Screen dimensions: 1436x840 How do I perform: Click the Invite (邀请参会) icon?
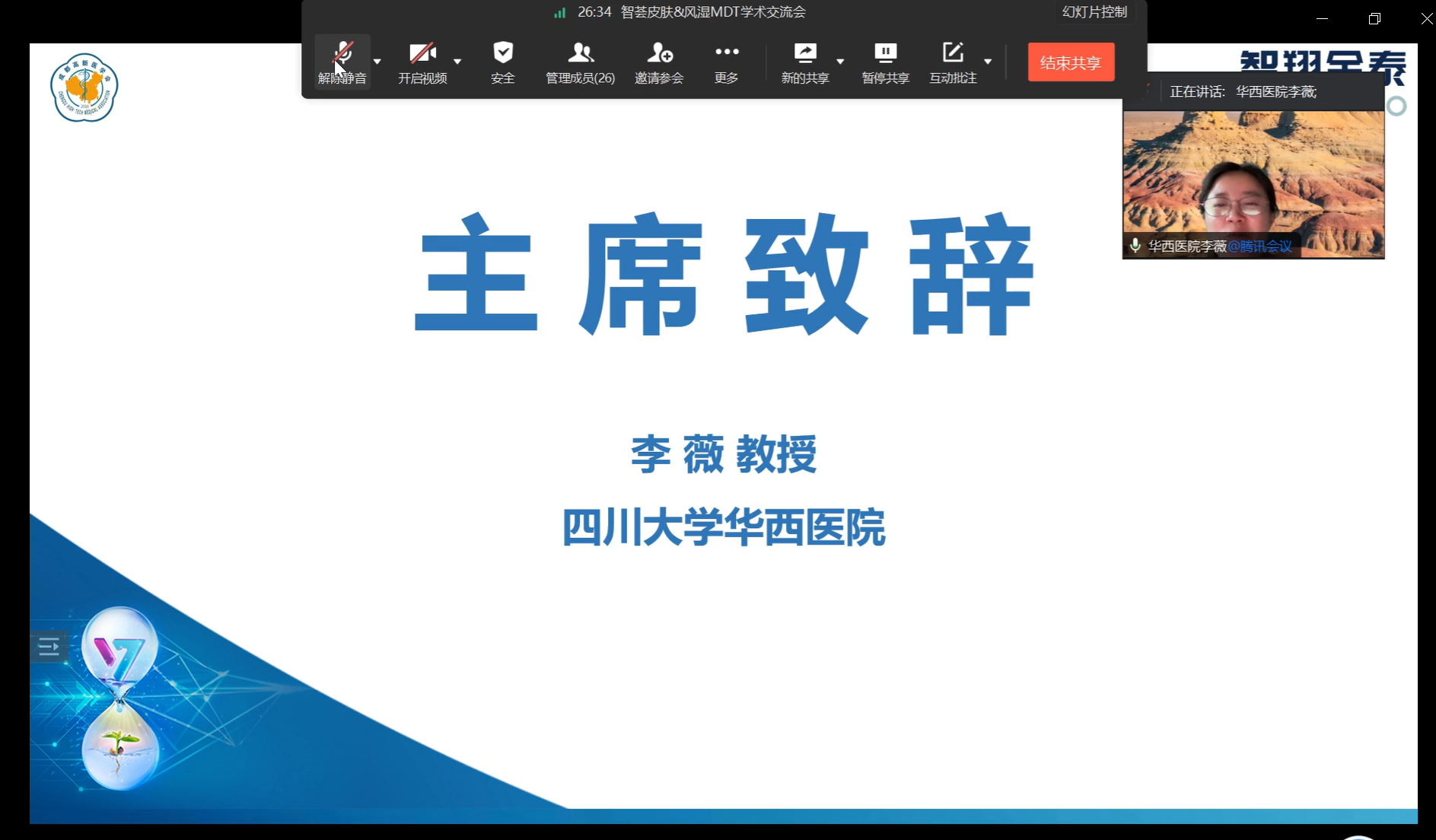(x=659, y=62)
